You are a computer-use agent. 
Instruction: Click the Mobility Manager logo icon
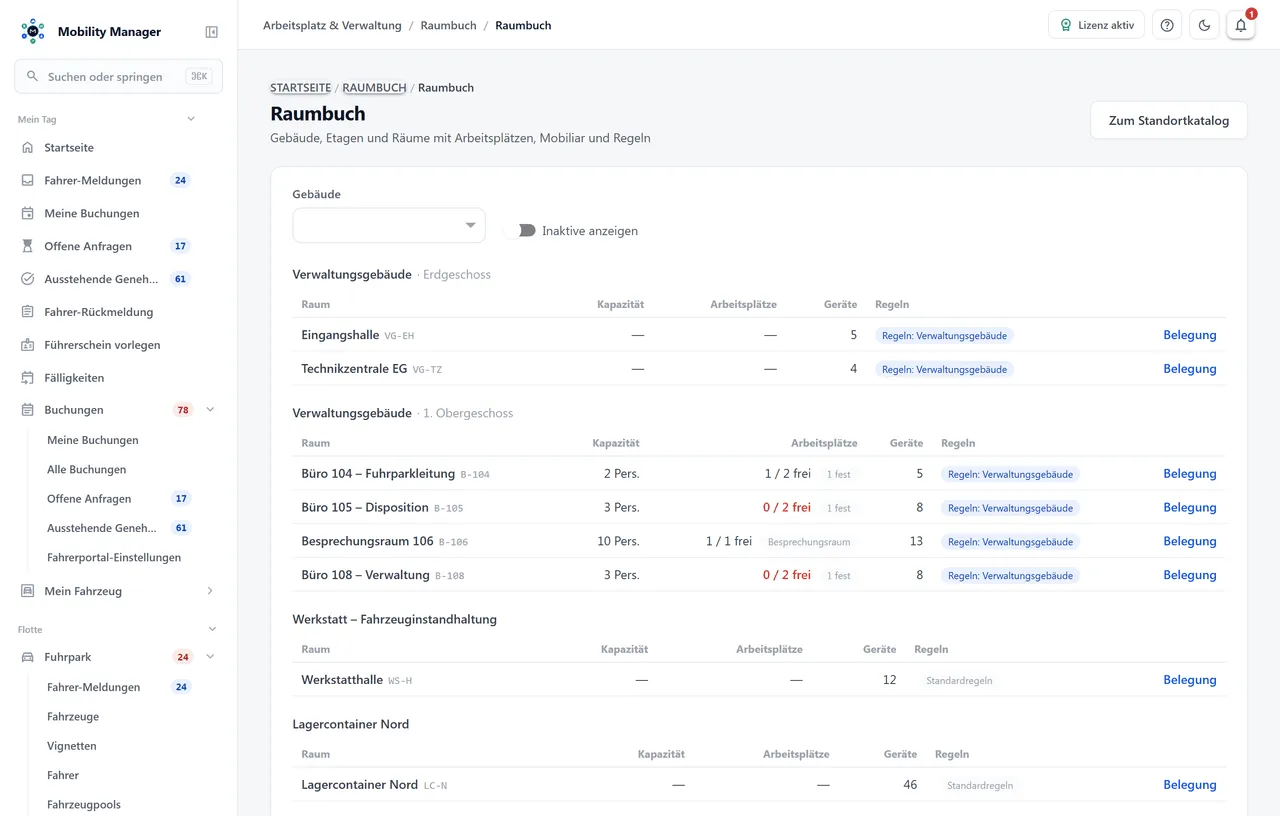pyautogui.click(x=33, y=31)
